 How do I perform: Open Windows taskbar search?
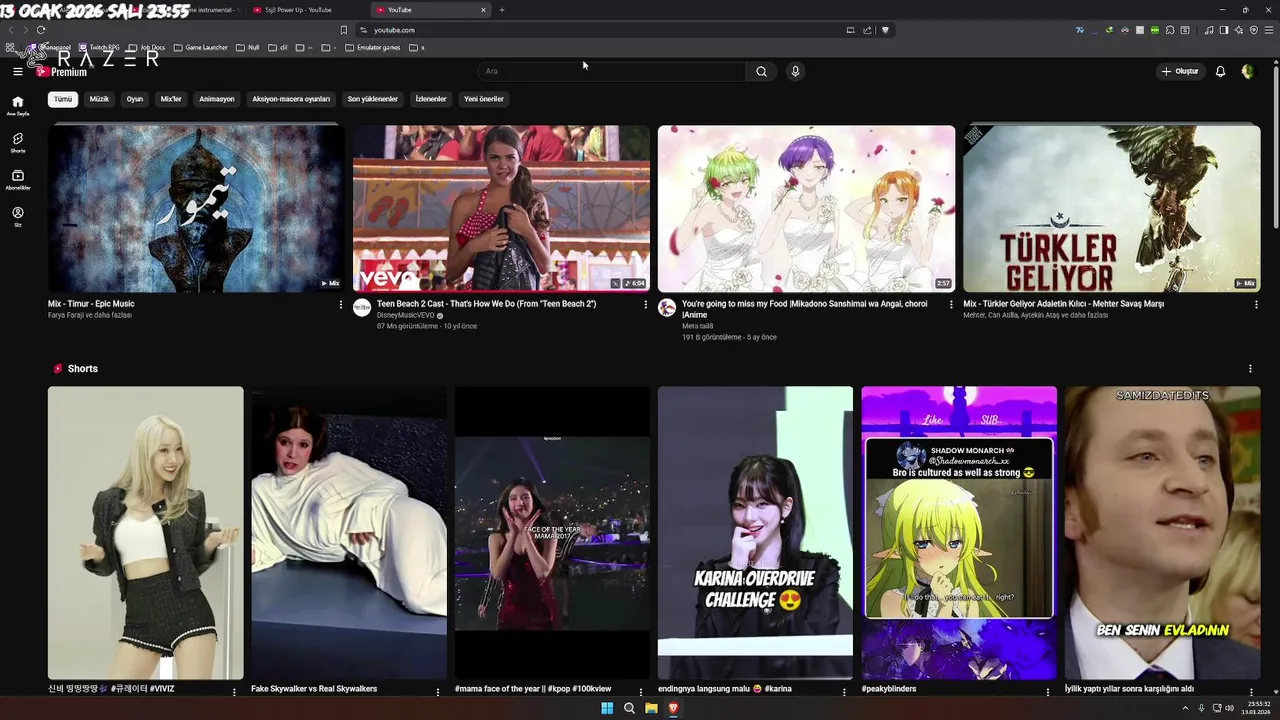tap(629, 708)
